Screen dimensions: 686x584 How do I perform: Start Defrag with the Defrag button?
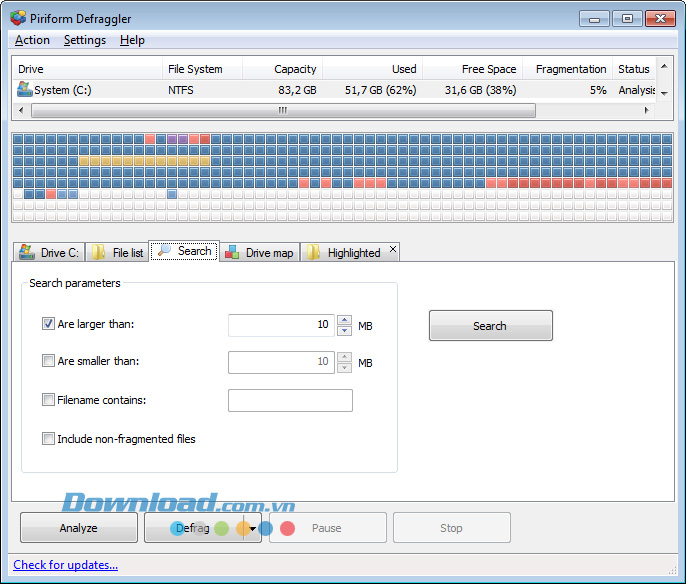pos(194,528)
